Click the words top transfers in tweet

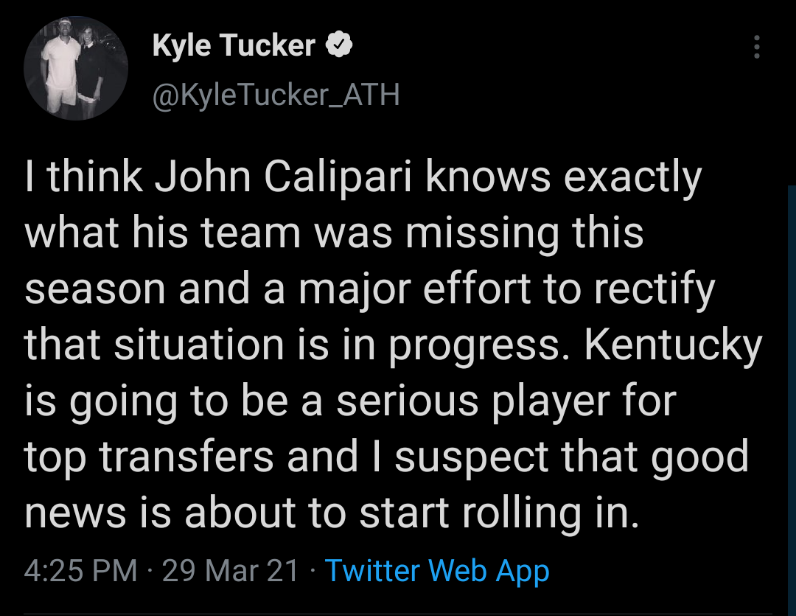click(148, 457)
